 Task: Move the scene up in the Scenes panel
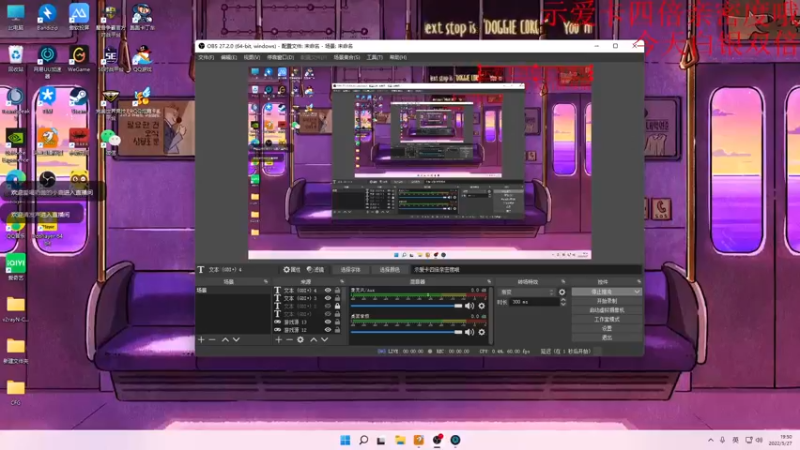[225, 339]
